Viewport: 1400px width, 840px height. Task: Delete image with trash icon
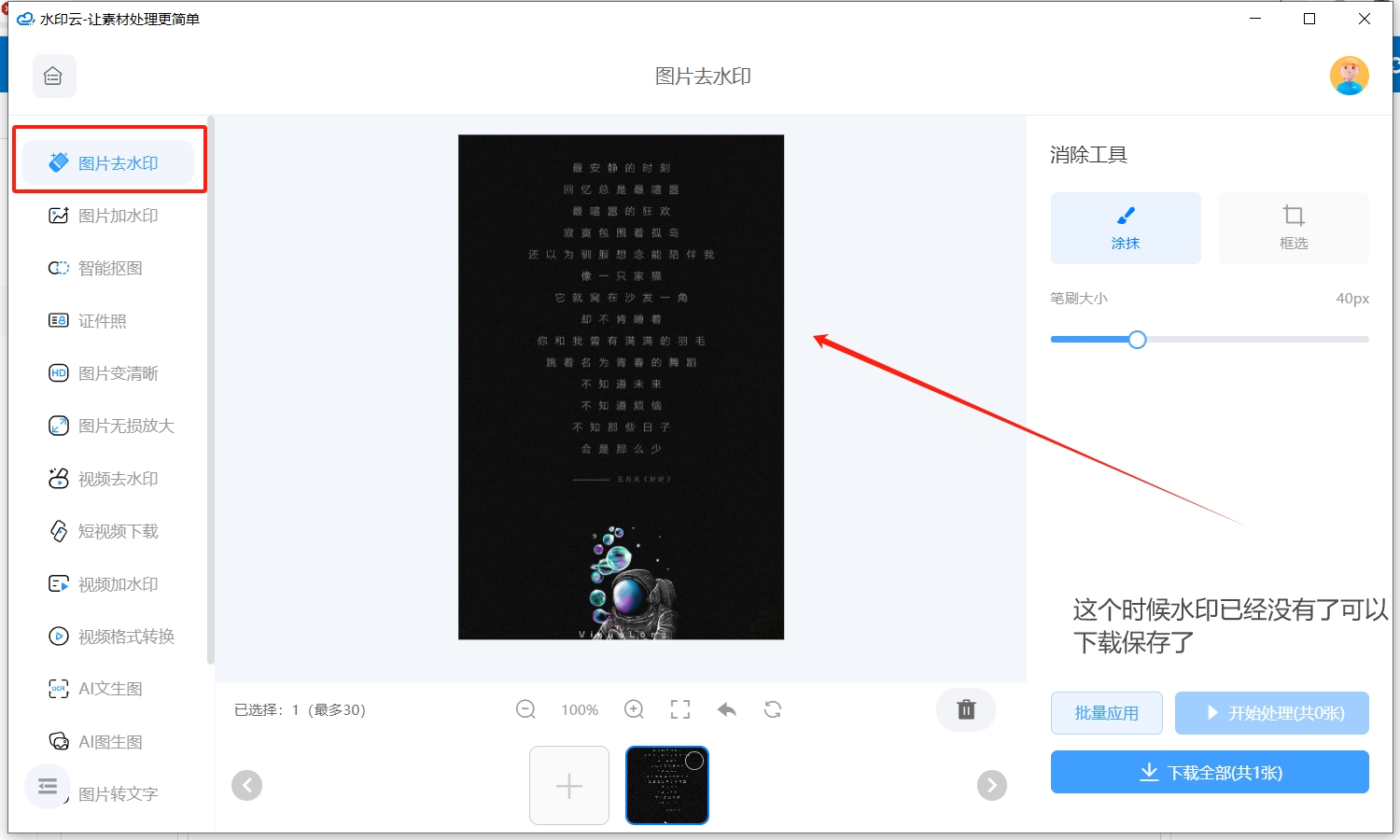coord(966,710)
